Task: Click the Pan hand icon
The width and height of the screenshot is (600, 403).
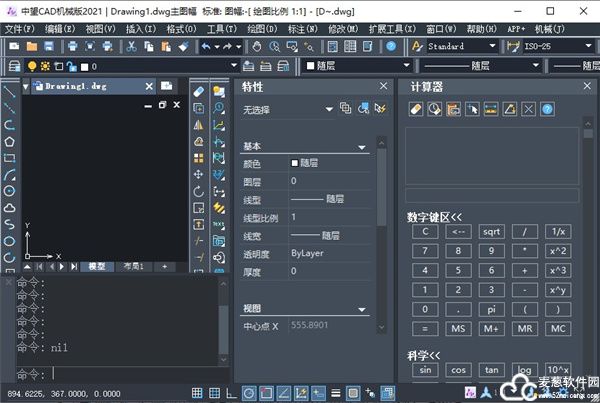Action: point(257,47)
